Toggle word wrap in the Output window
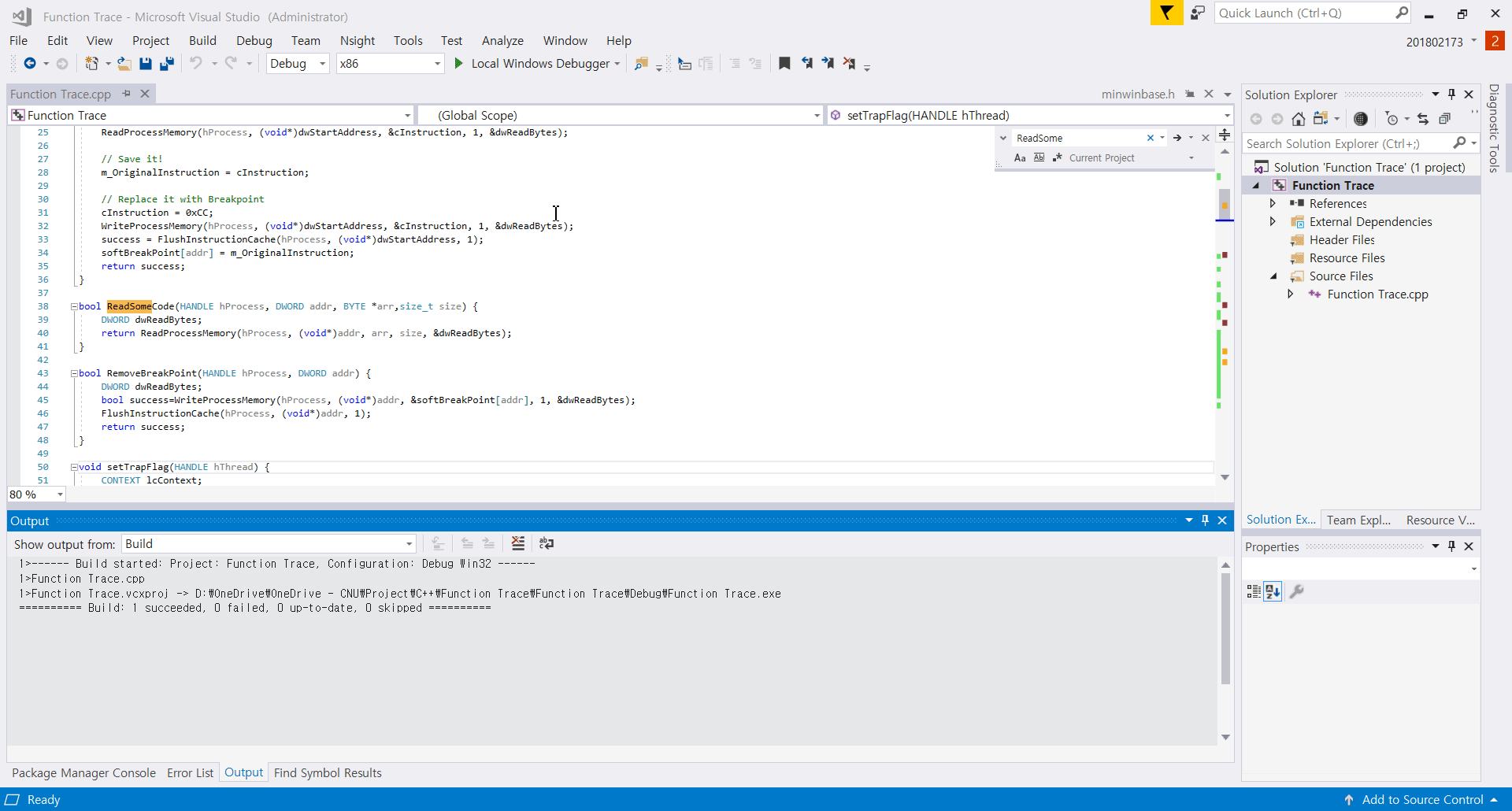1512x811 pixels. tap(547, 543)
